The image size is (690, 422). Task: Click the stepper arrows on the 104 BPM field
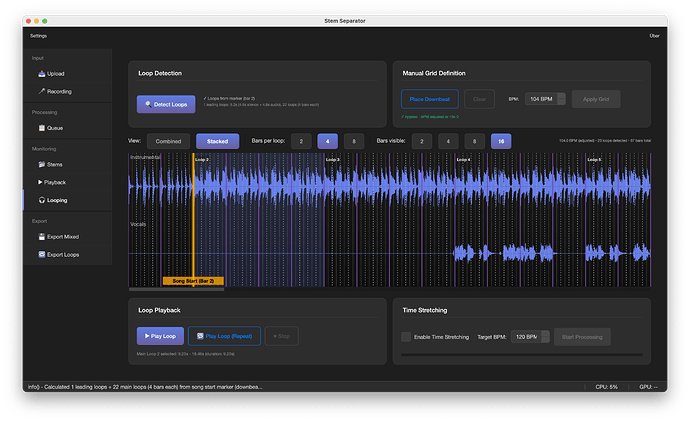tap(561, 99)
